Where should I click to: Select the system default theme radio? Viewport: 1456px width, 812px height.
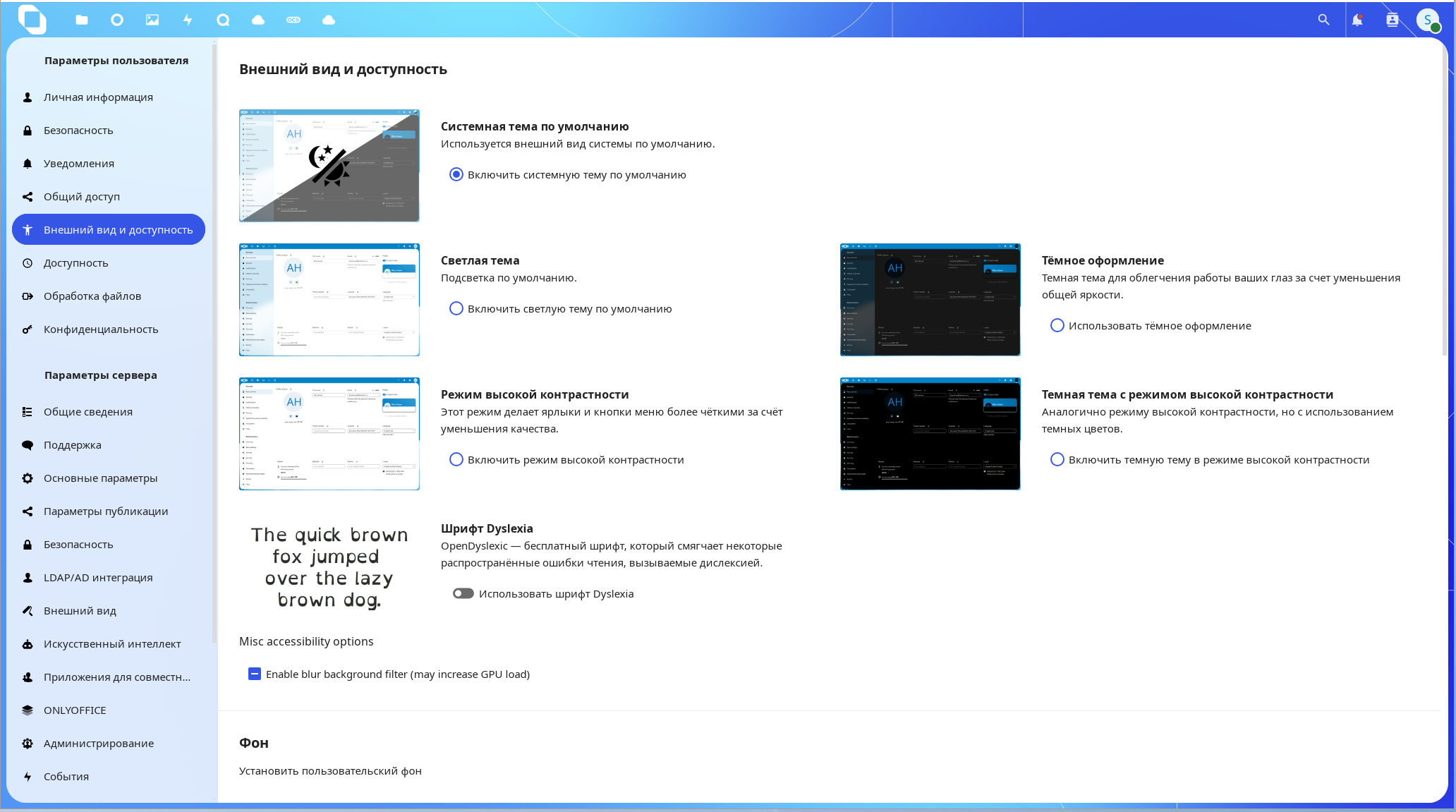tap(456, 175)
